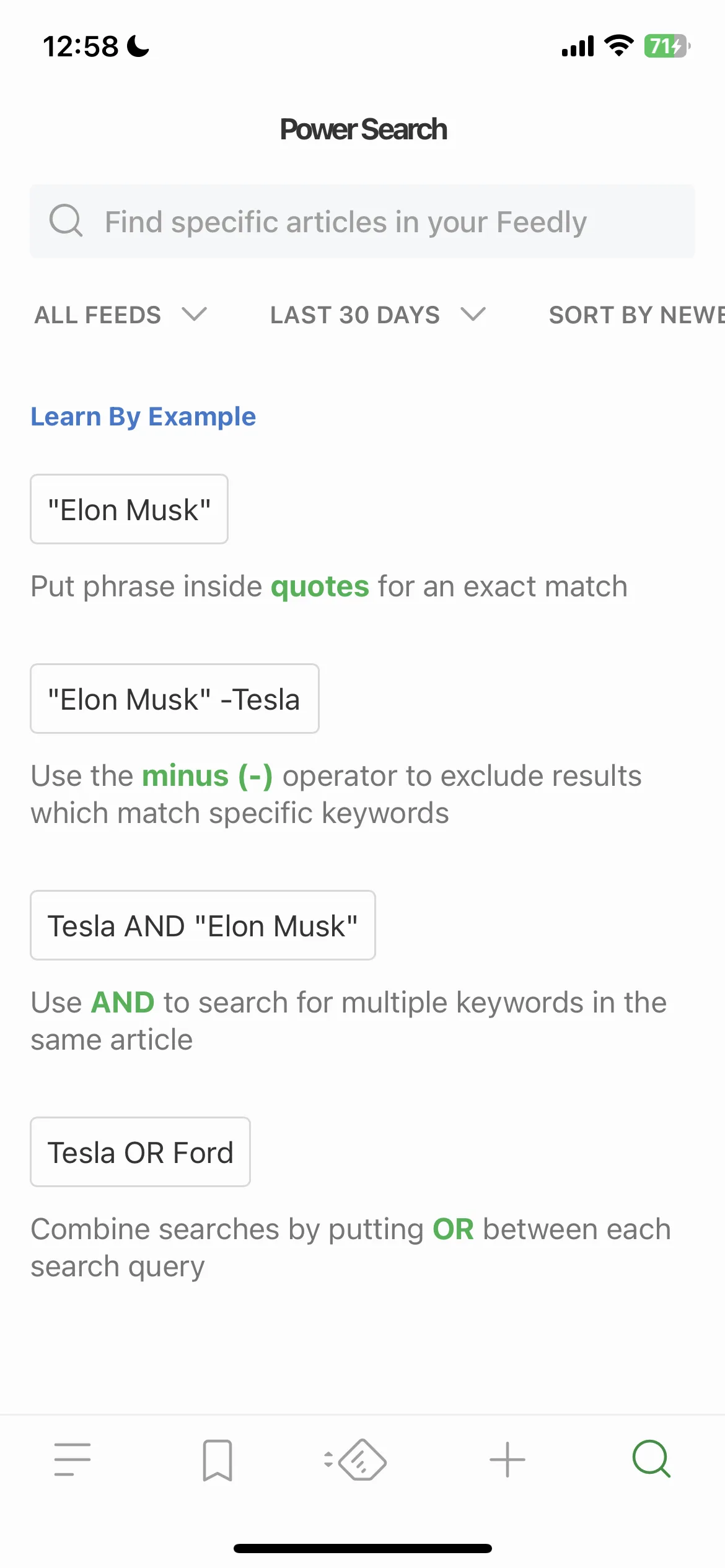Tap the battery indicator in status bar
The height and width of the screenshot is (1568, 725).
[667, 46]
